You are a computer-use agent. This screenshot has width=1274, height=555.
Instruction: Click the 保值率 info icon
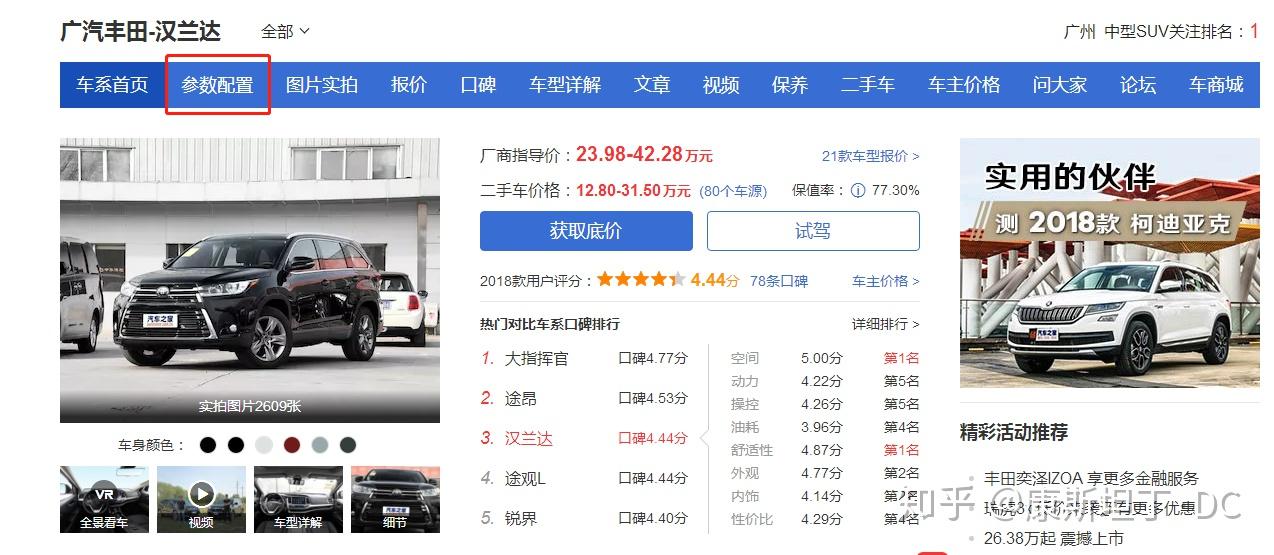[858, 190]
